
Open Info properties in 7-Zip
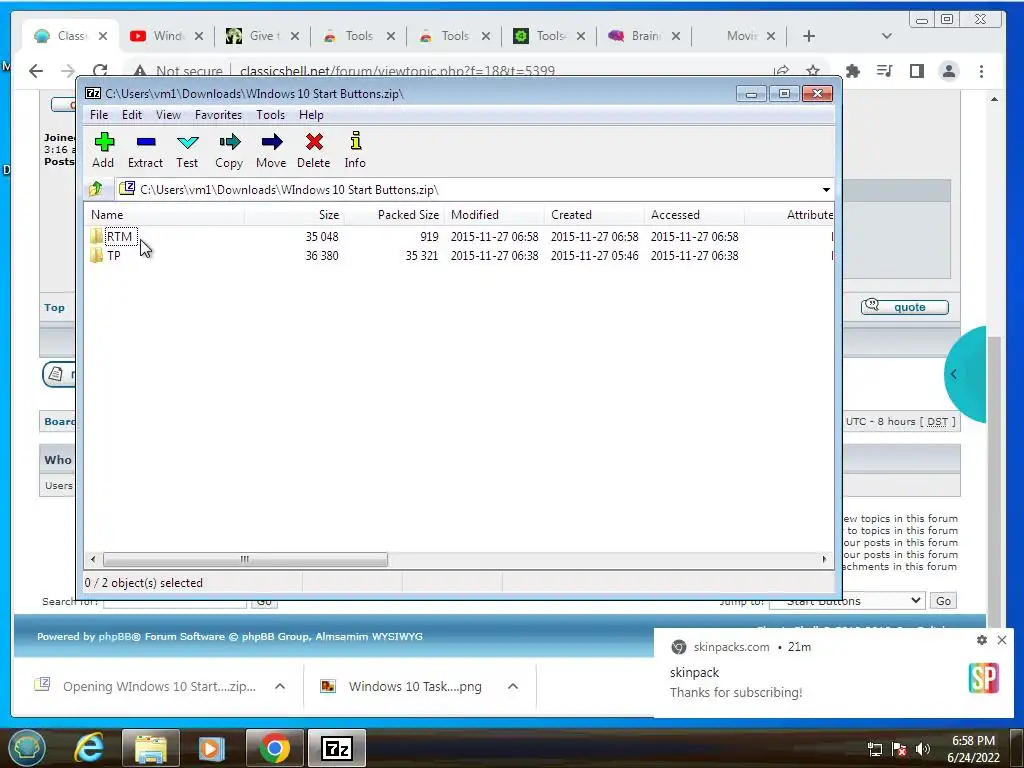355,150
